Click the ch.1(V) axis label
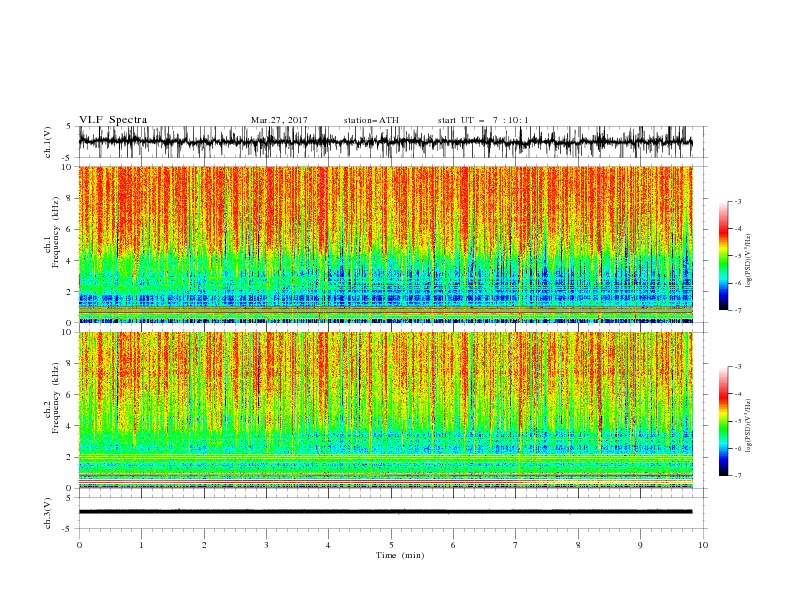792x612 pixels. pyautogui.click(x=48, y=142)
